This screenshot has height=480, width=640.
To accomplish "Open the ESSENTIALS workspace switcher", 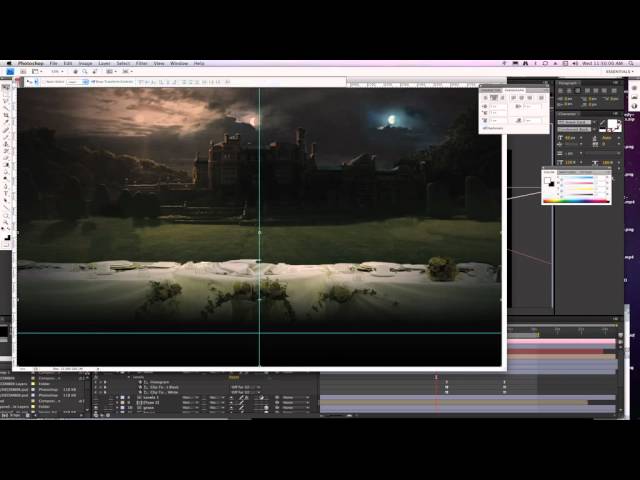I will click(x=620, y=72).
